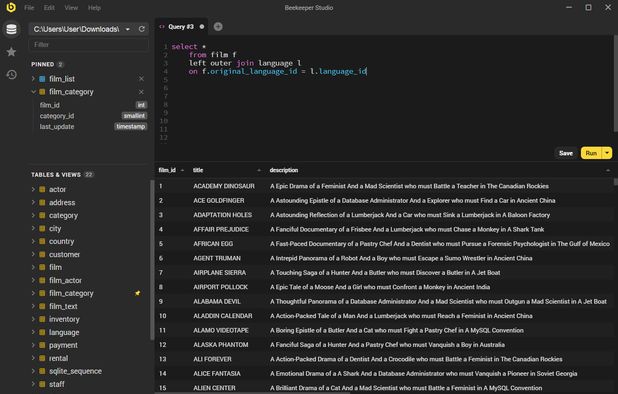Add a new query tab
The width and height of the screenshot is (618, 394).
coord(218,26)
